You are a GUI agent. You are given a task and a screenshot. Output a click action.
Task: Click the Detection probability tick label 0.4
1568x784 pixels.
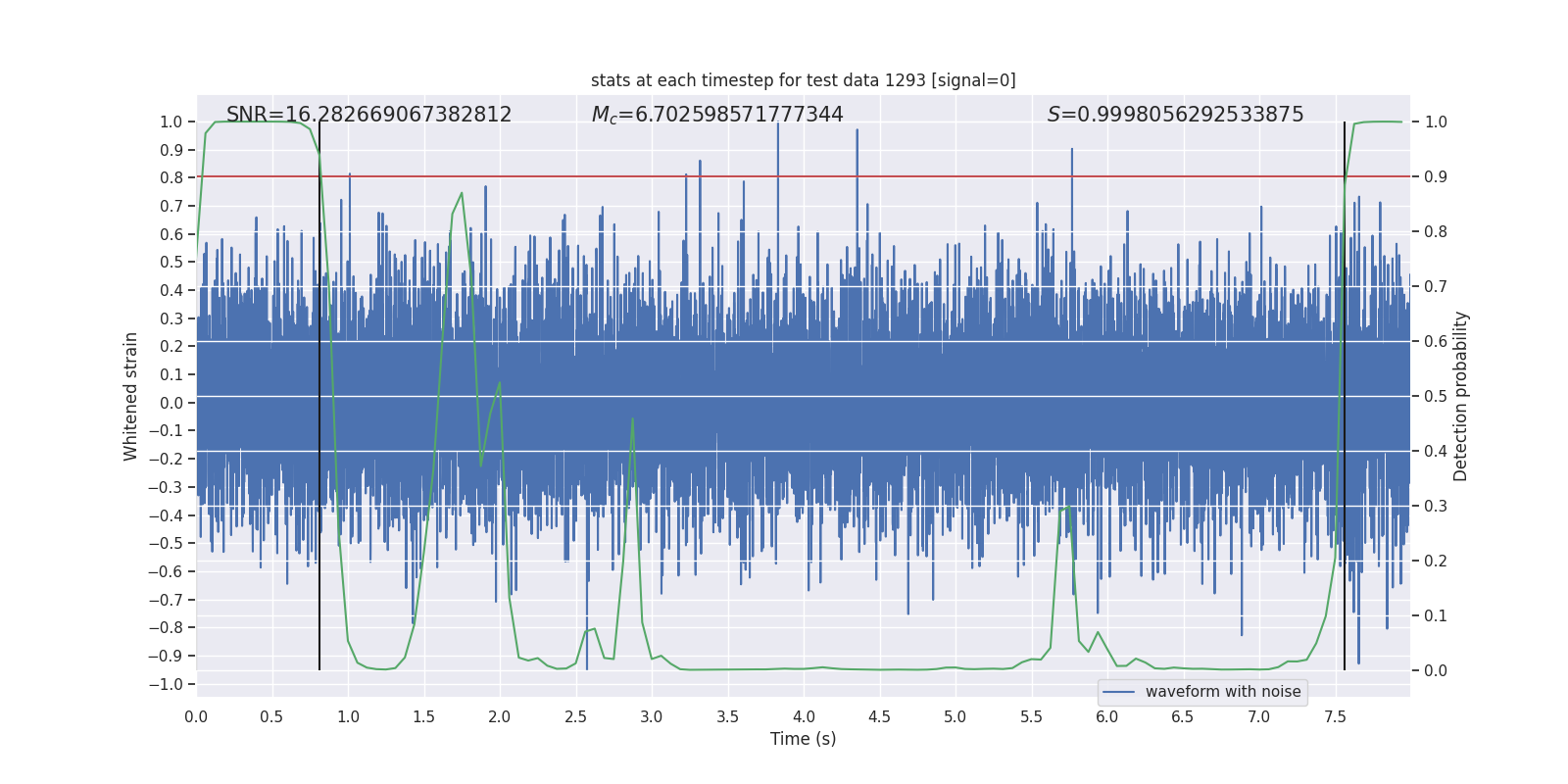pyautogui.click(x=1436, y=451)
